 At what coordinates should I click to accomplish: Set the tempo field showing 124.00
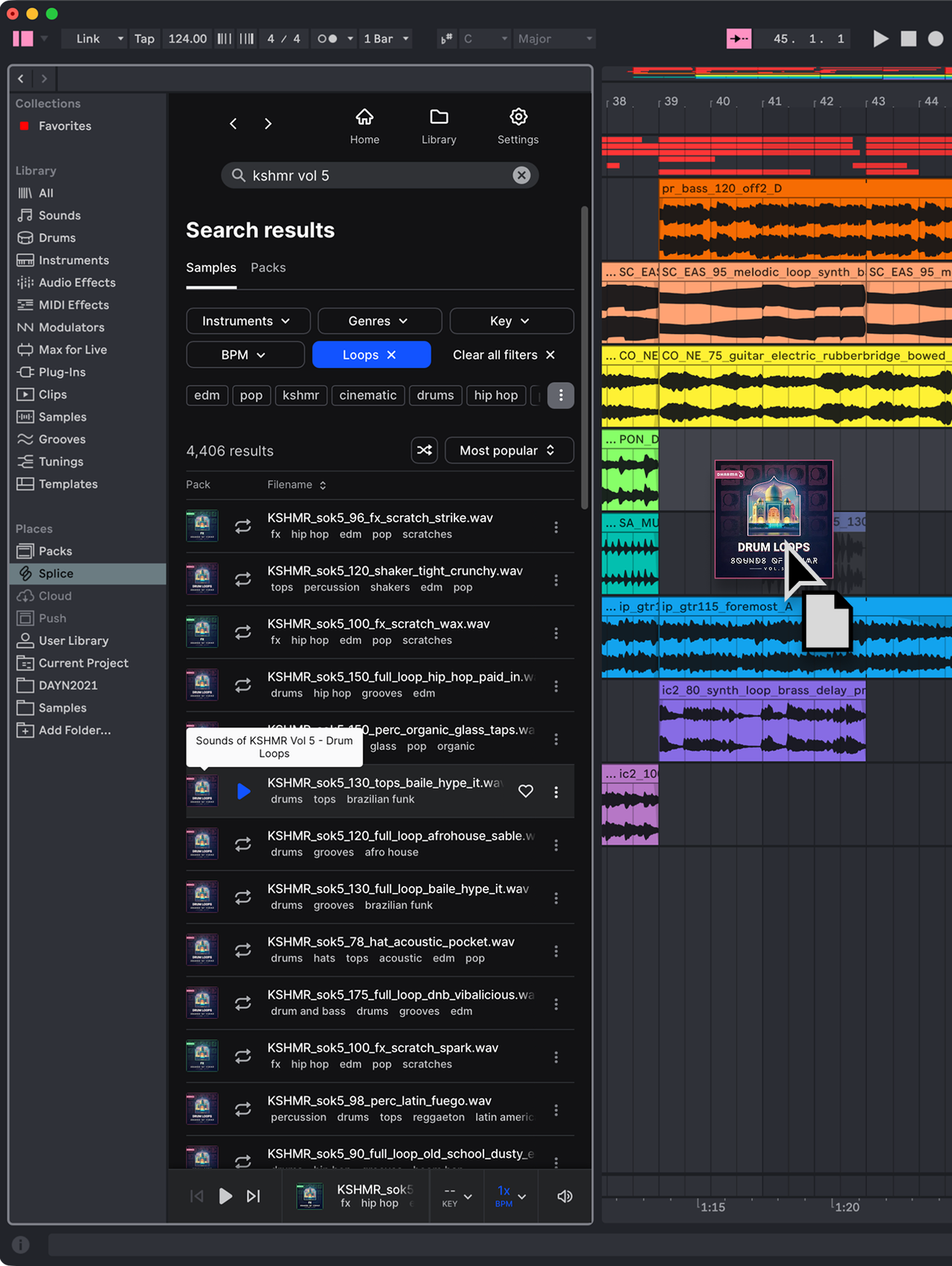coord(187,39)
